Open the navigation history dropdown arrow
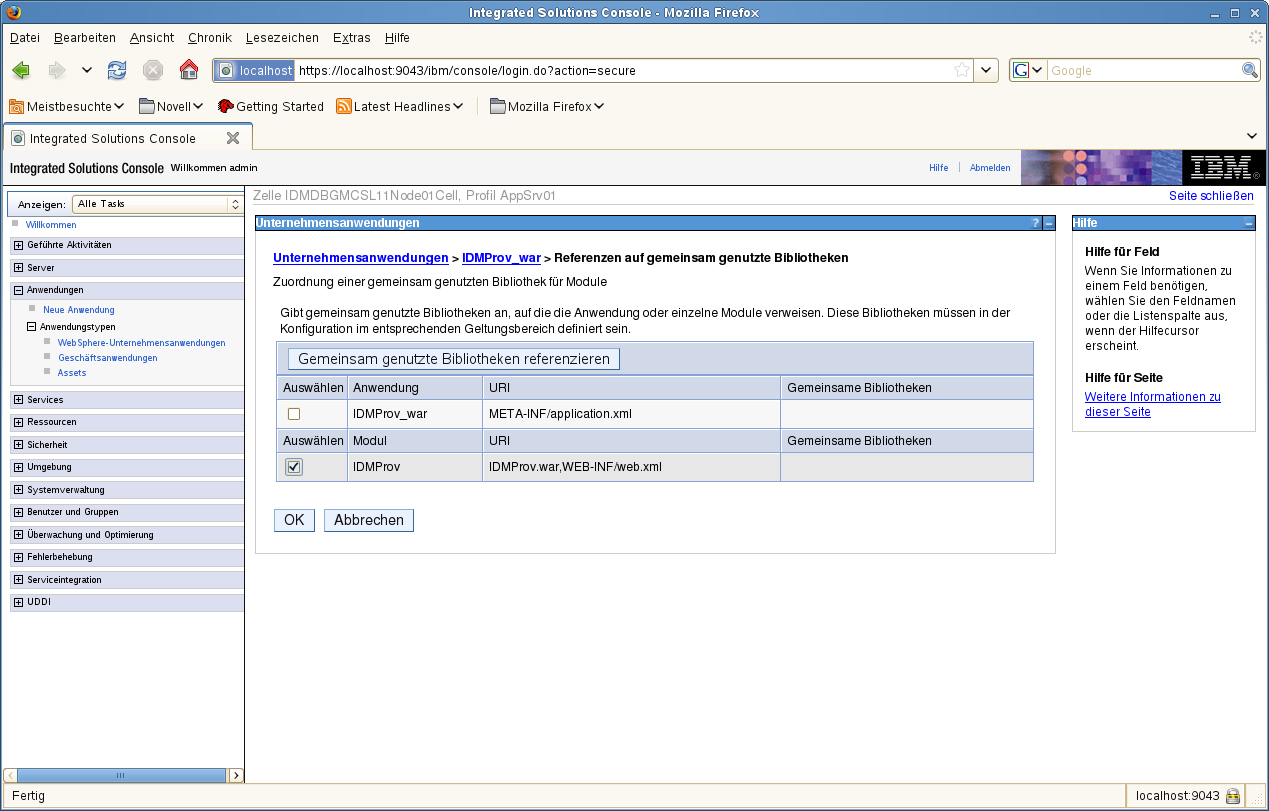This screenshot has width=1269, height=811. click(87, 70)
